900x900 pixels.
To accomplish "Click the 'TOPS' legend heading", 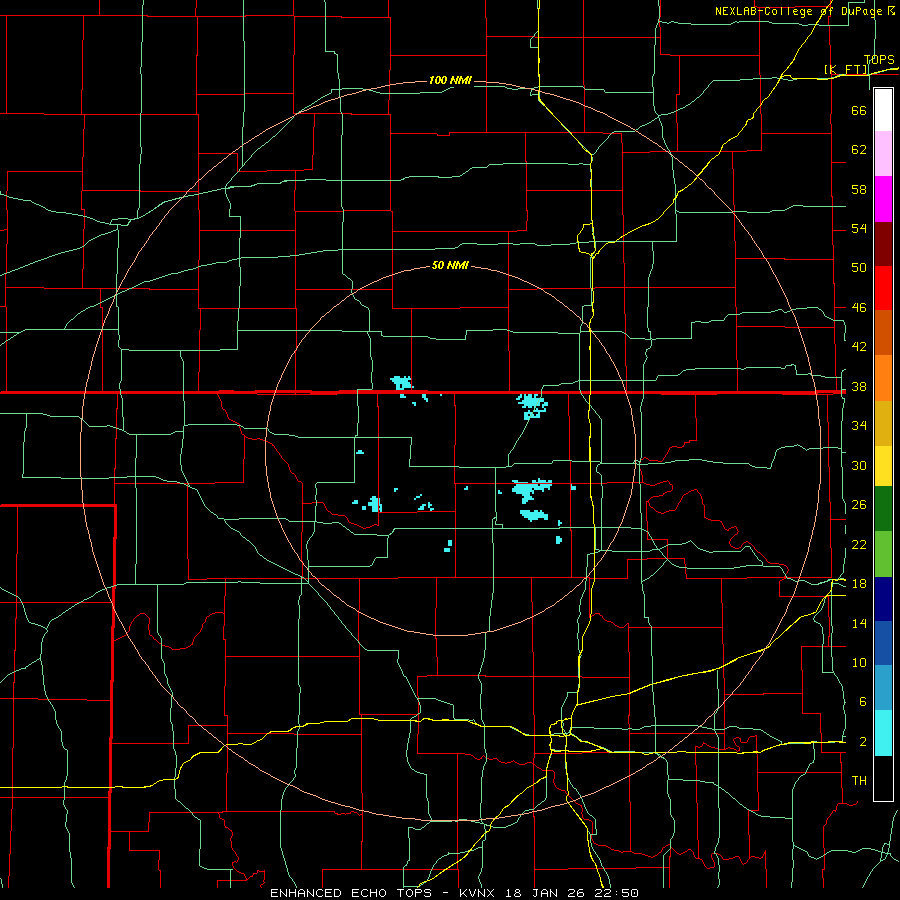I will click(x=879, y=60).
